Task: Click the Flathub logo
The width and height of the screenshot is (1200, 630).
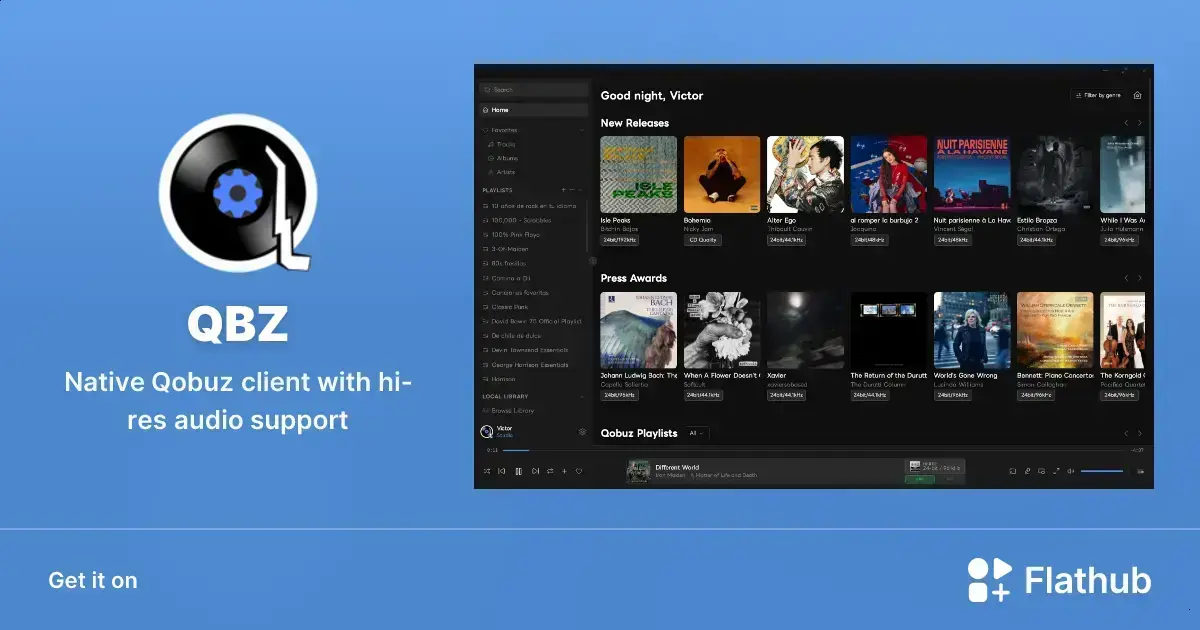Action: coord(1059,580)
